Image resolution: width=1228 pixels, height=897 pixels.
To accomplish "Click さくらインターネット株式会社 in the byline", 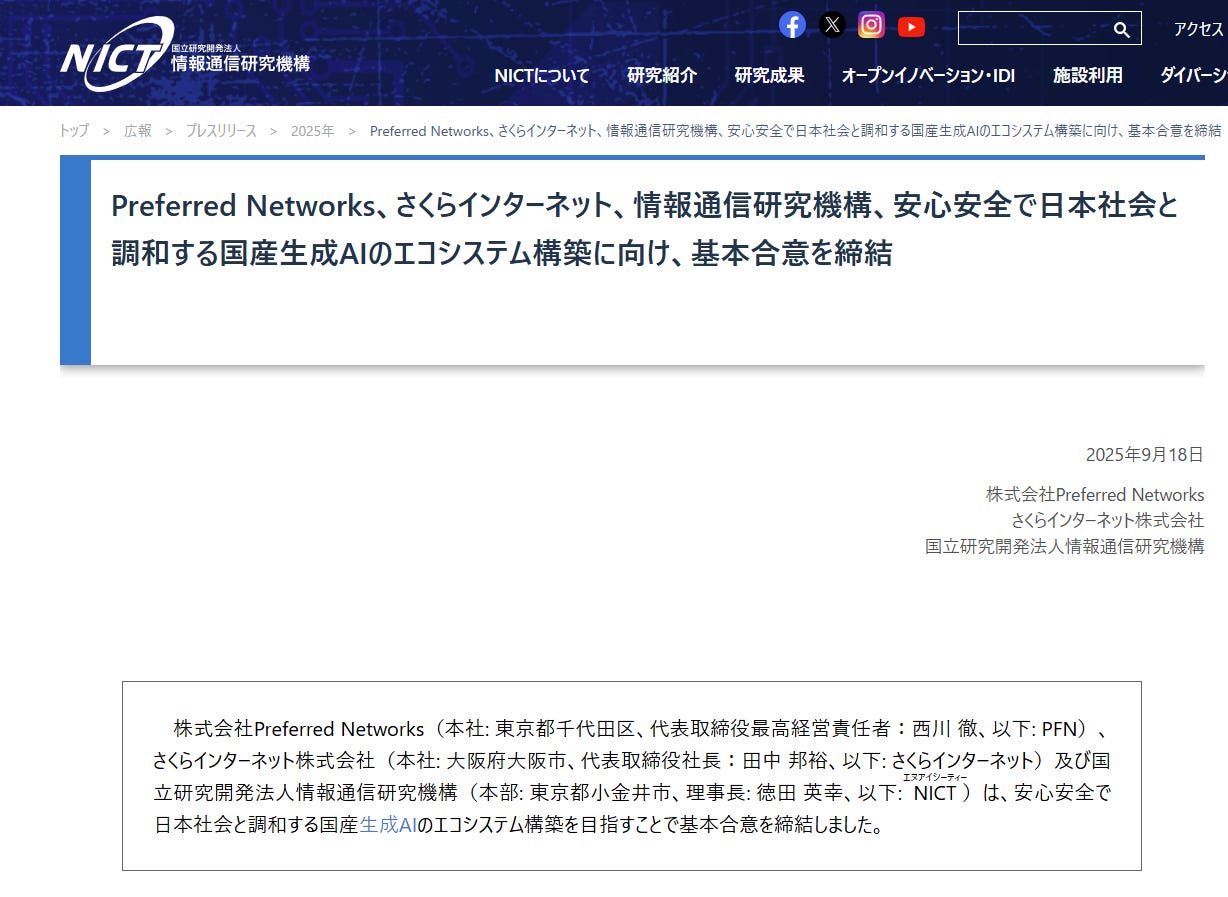I will [x=1107, y=521].
